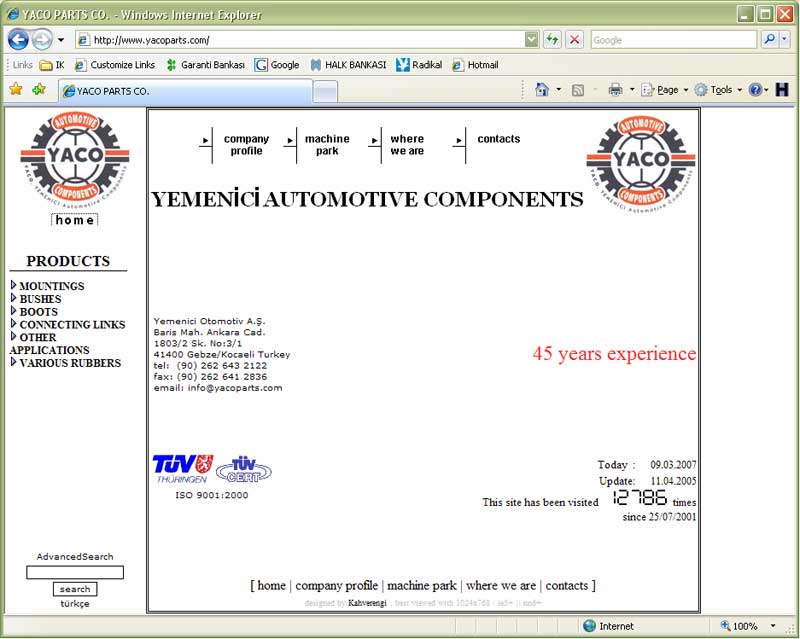Open the Google favorite link
Image resolution: width=800 pixels, height=639 pixels.
277,65
